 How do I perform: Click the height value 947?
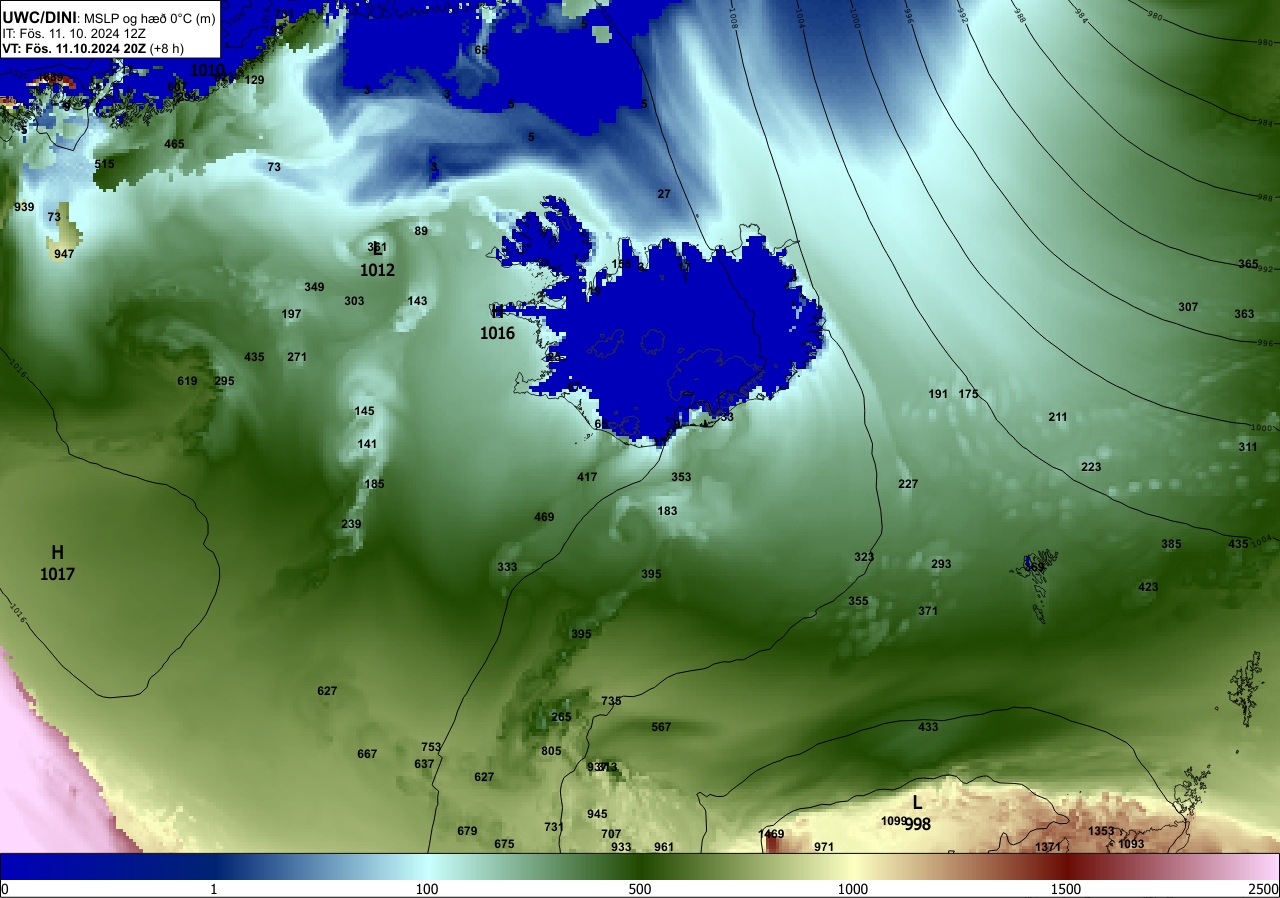tap(64, 254)
